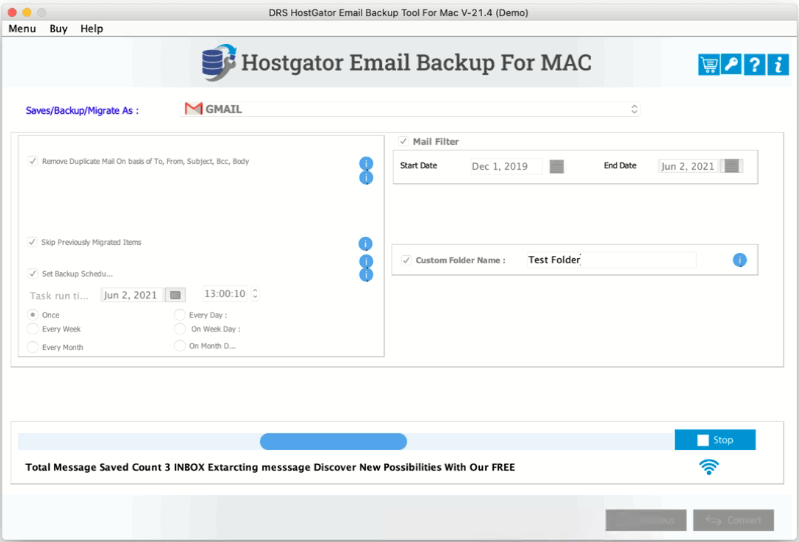Select the Every Week radio button
This screenshot has width=799, height=542.
(33, 329)
